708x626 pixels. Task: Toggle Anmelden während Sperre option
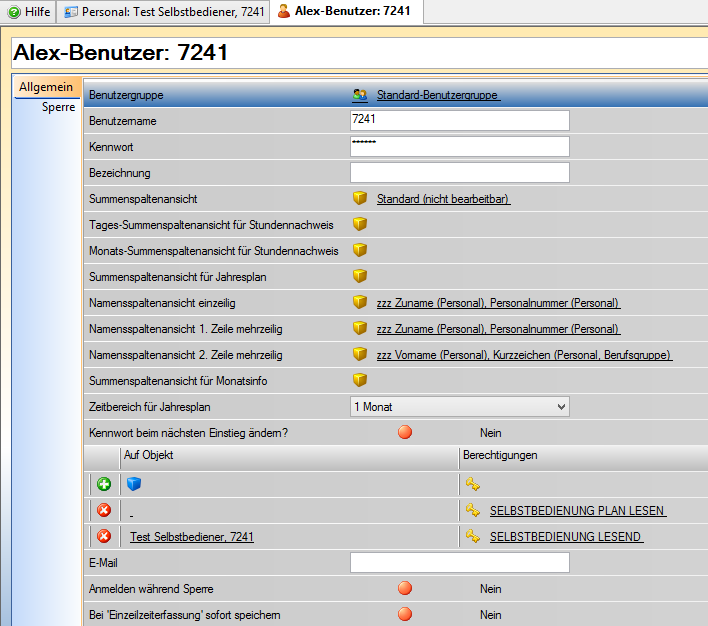point(405,589)
